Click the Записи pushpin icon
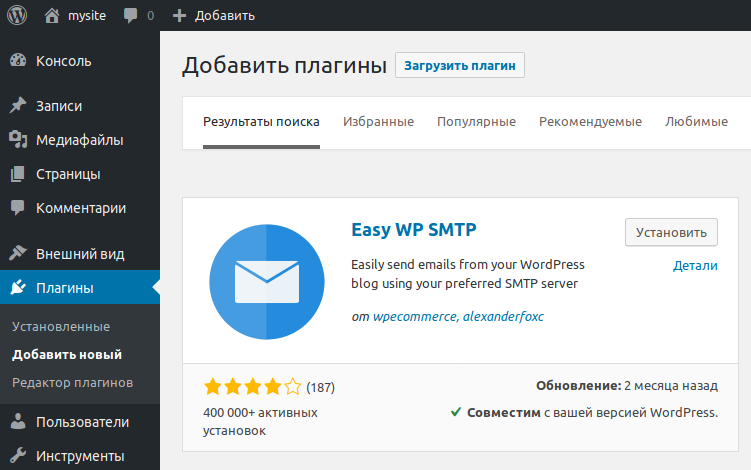Screen dimensions: 751x470 click(18, 105)
